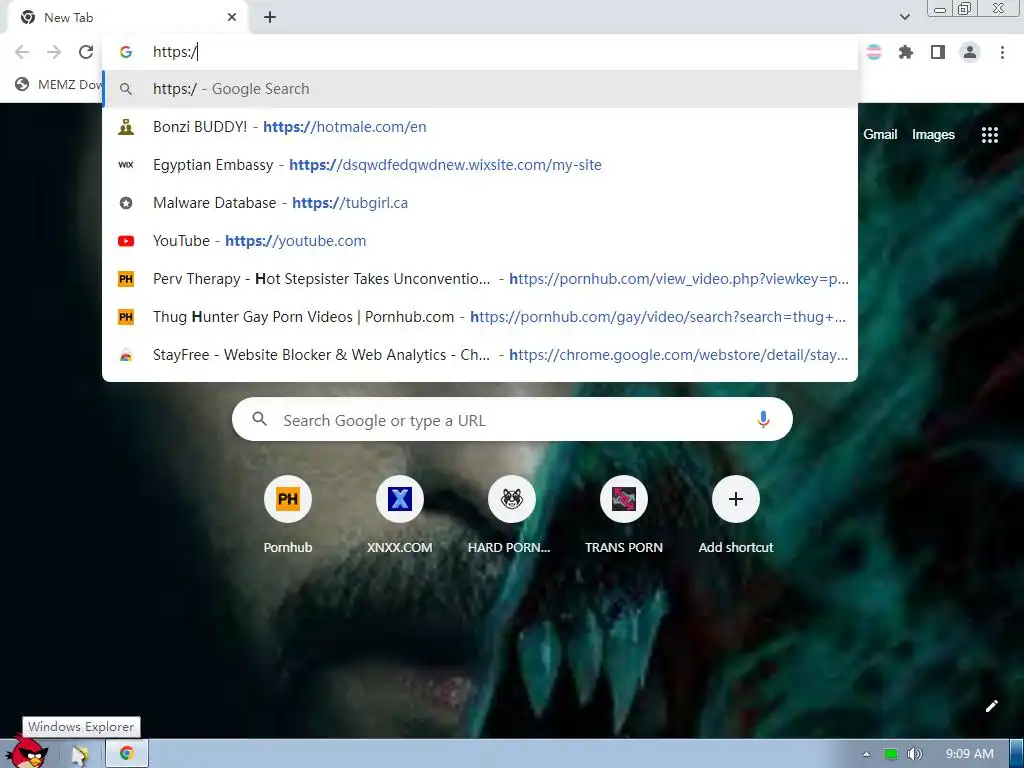Expand the tab search chevron
Screen dimensions: 1024x768
coord(904,17)
